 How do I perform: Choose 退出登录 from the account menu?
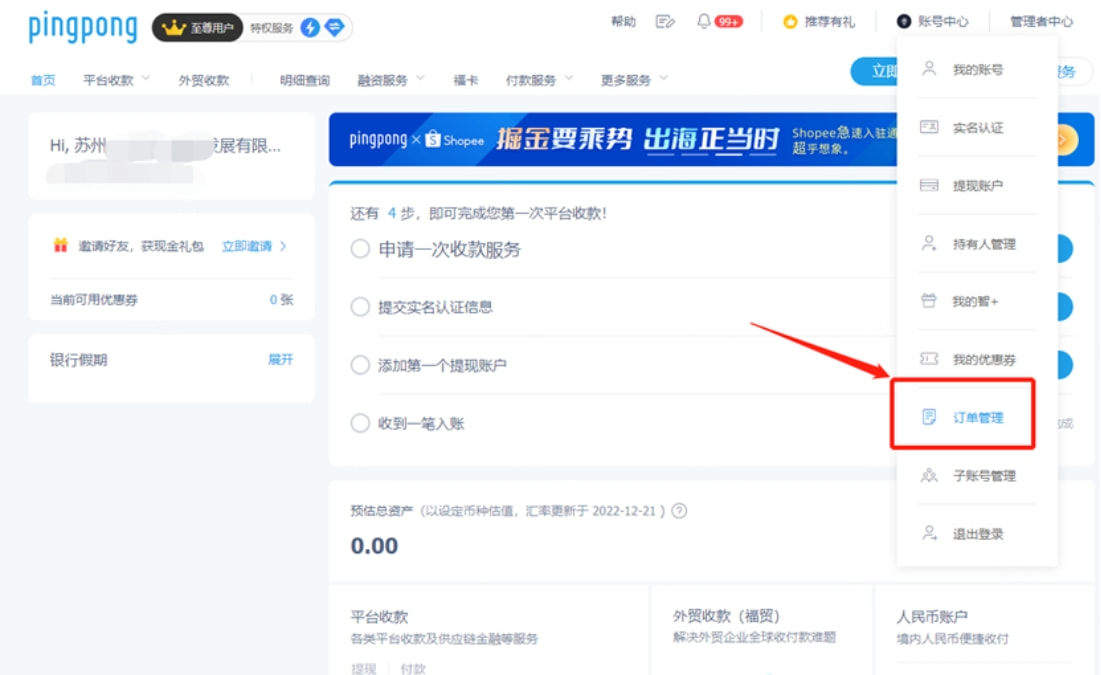click(x=977, y=534)
